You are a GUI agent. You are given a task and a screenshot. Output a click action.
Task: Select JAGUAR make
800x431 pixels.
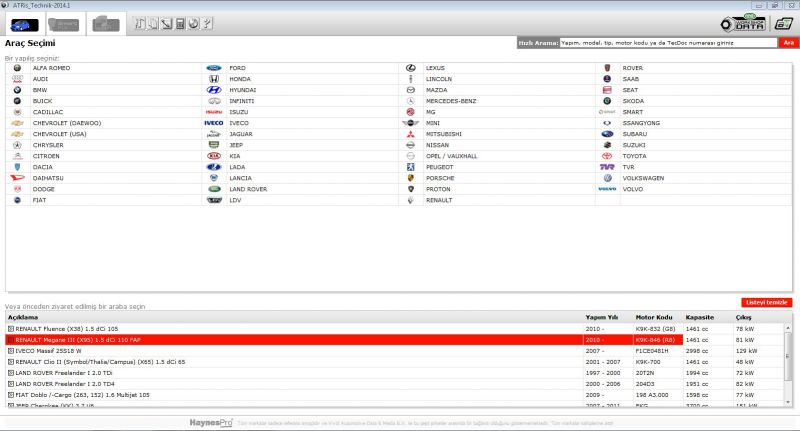point(241,134)
